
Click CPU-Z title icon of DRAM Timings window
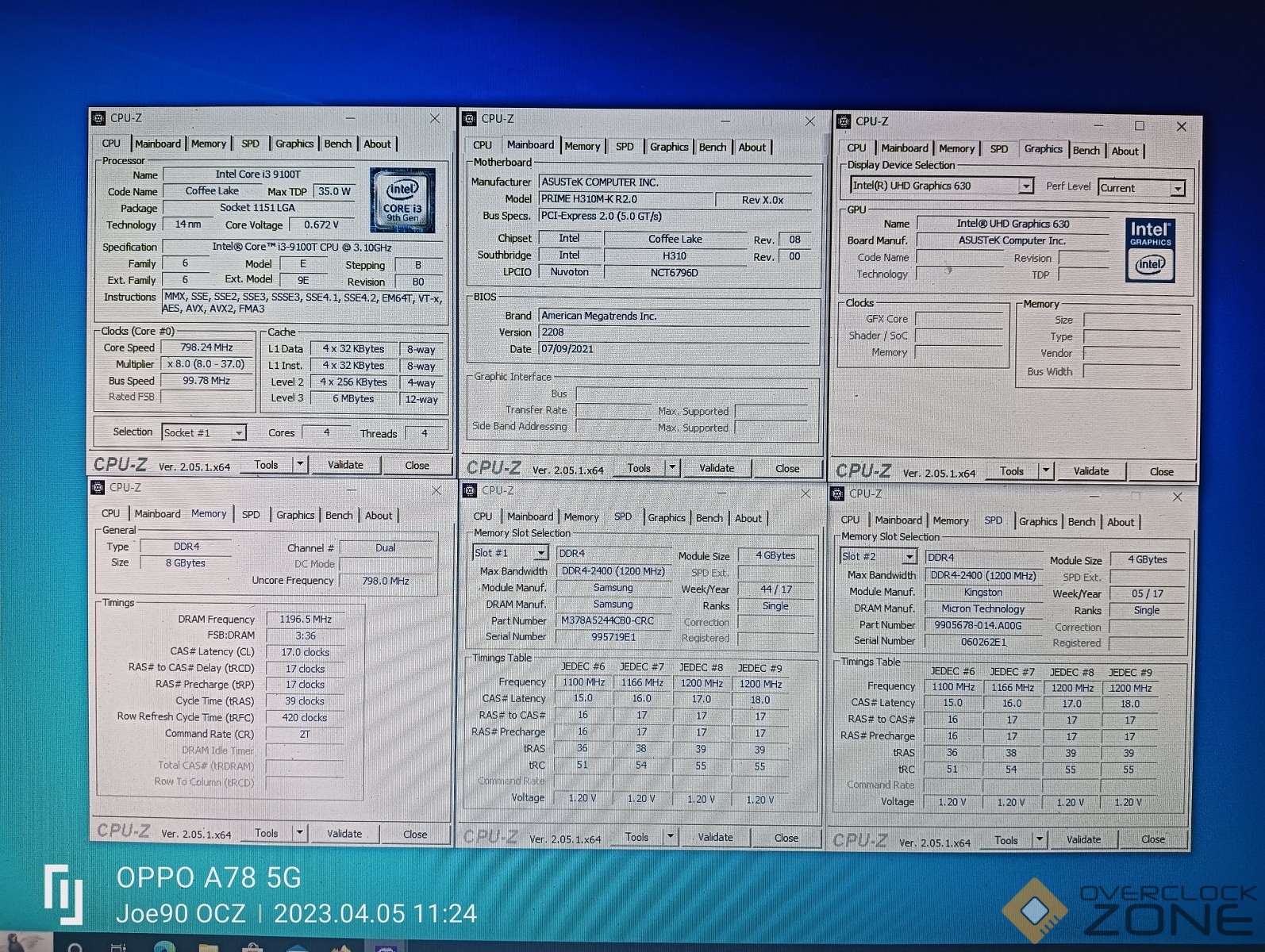coord(98,487)
